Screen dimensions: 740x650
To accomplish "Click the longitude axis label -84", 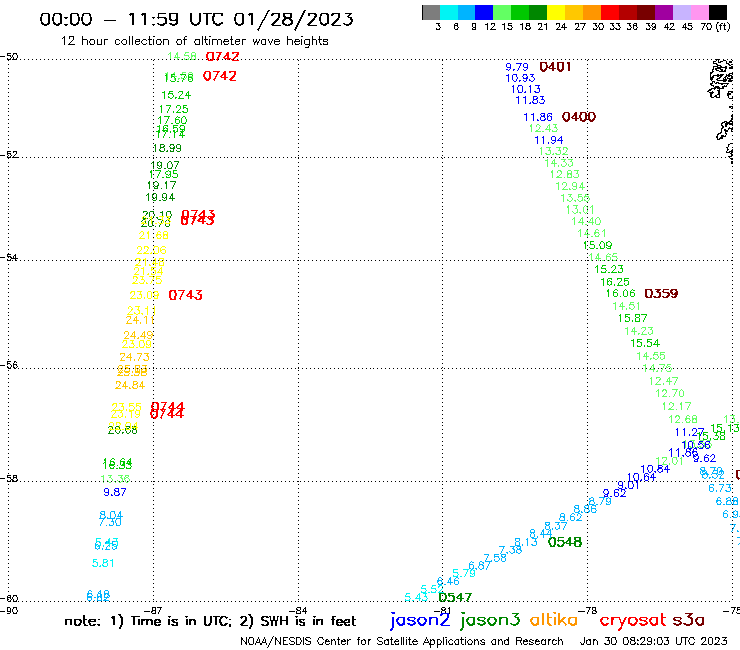I will [298, 610].
